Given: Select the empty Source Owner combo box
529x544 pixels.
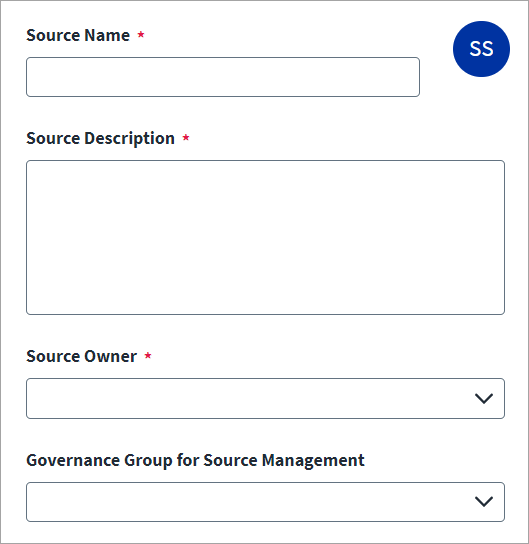Looking at the screenshot, I should click(265, 398).
